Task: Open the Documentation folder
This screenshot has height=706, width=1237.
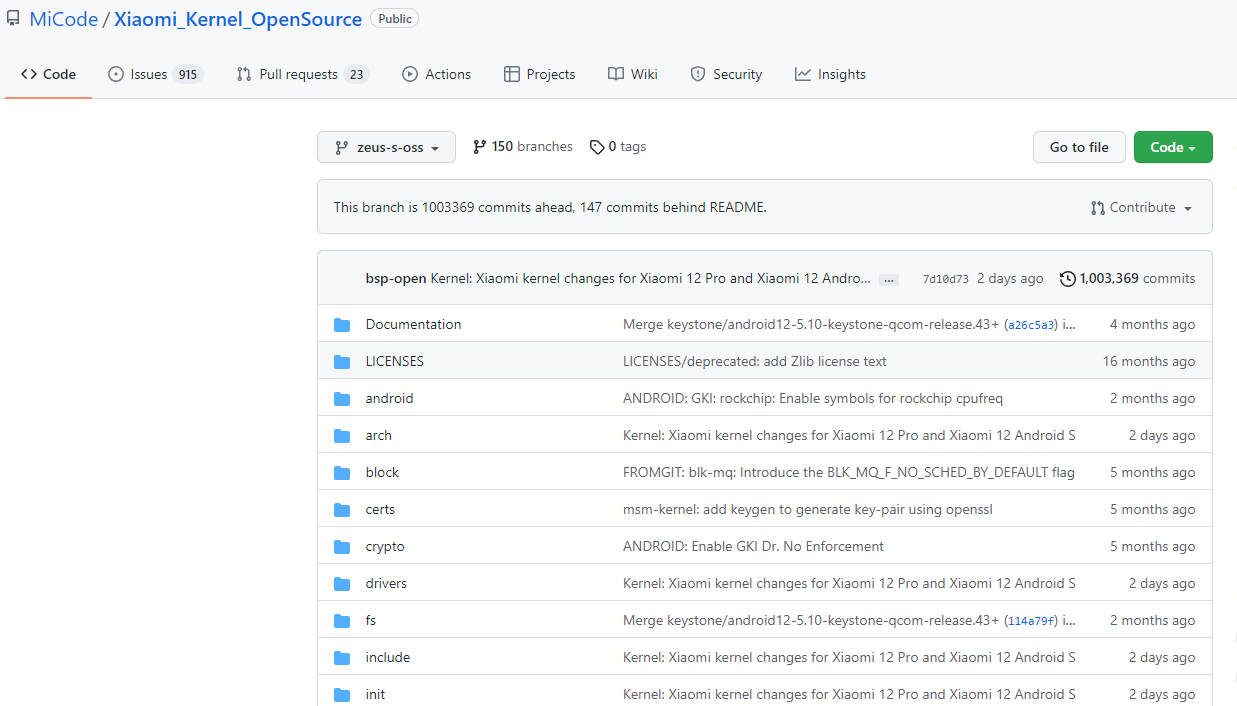Action: (413, 324)
